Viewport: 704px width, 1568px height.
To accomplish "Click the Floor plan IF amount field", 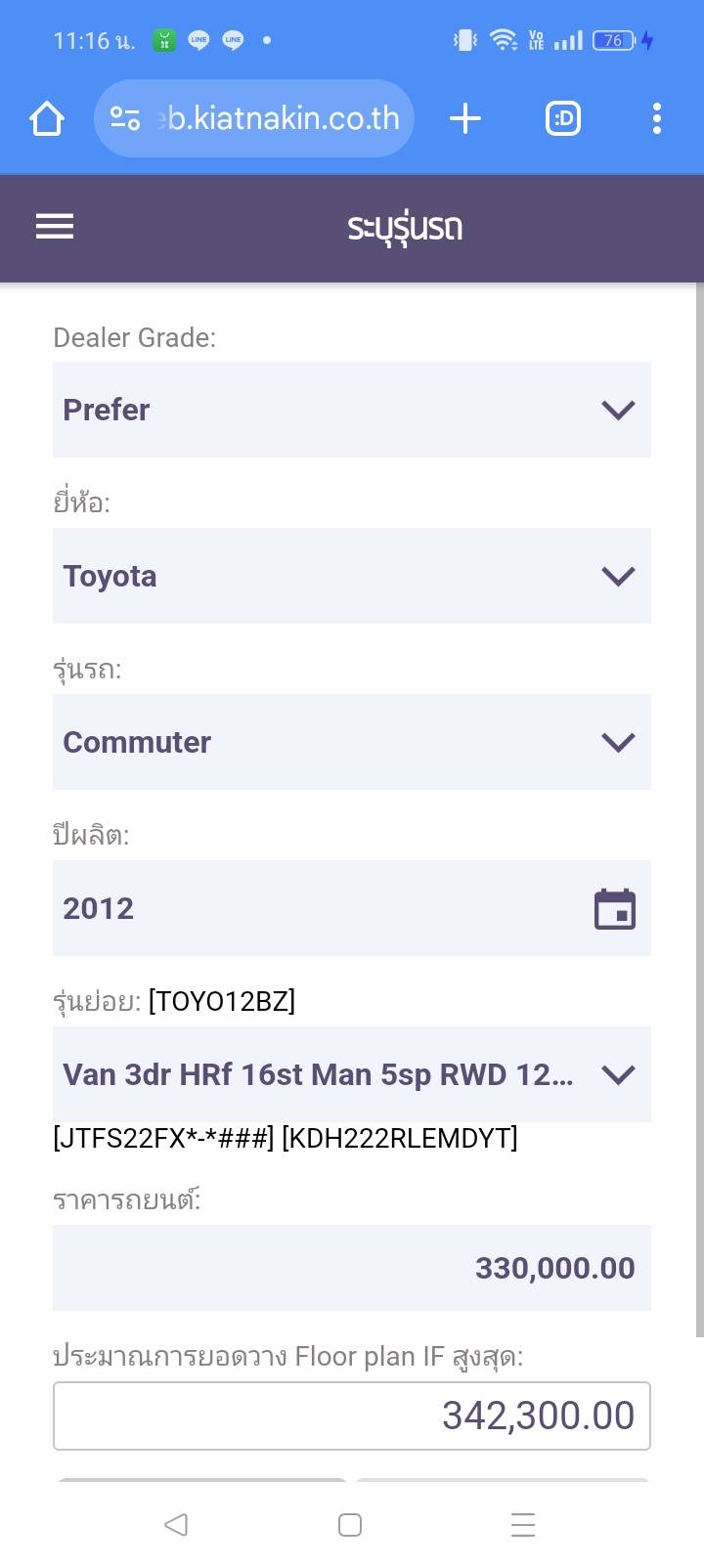I will [x=352, y=1416].
